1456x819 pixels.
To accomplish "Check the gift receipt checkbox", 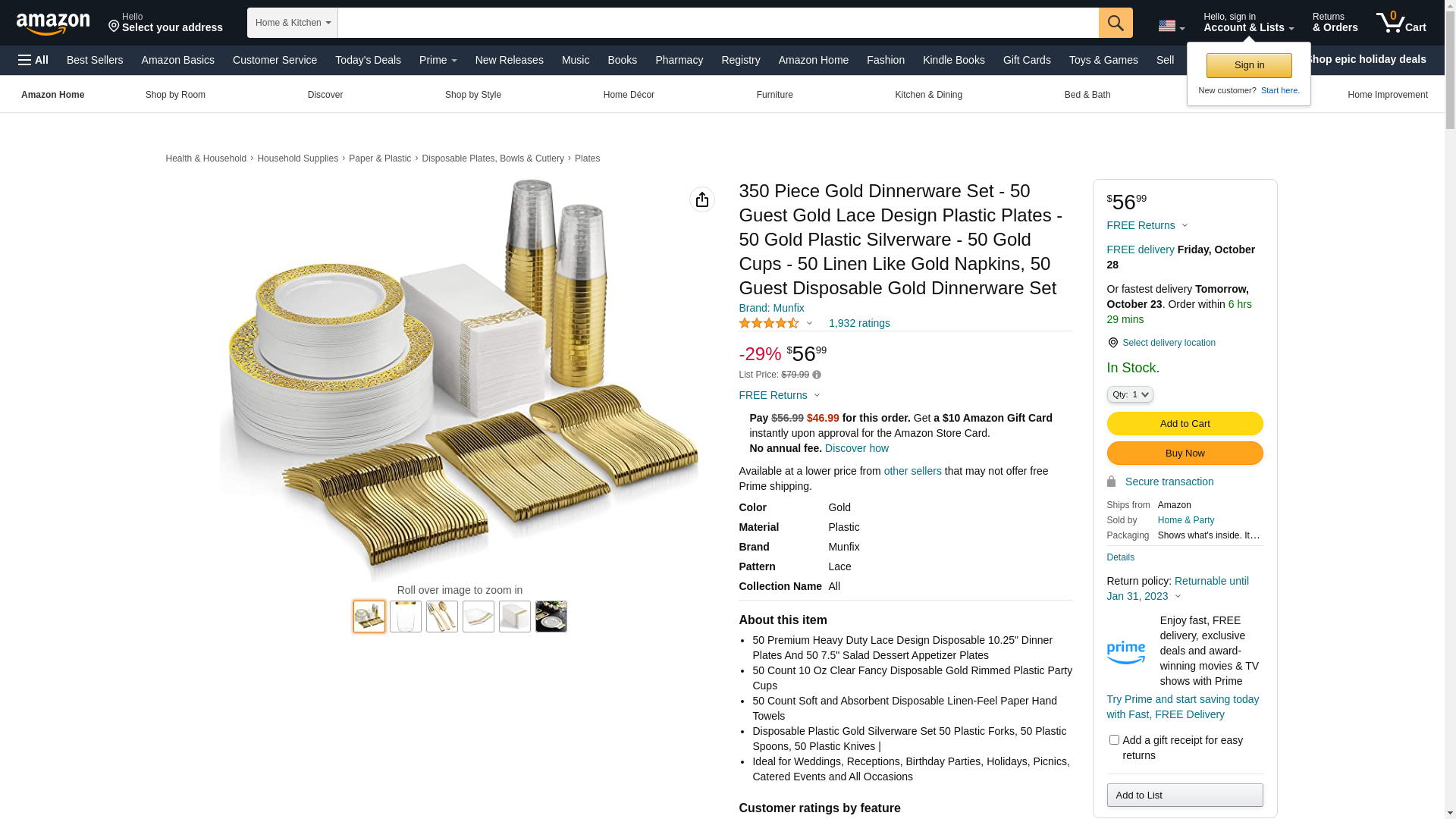I will point(1114,739).
